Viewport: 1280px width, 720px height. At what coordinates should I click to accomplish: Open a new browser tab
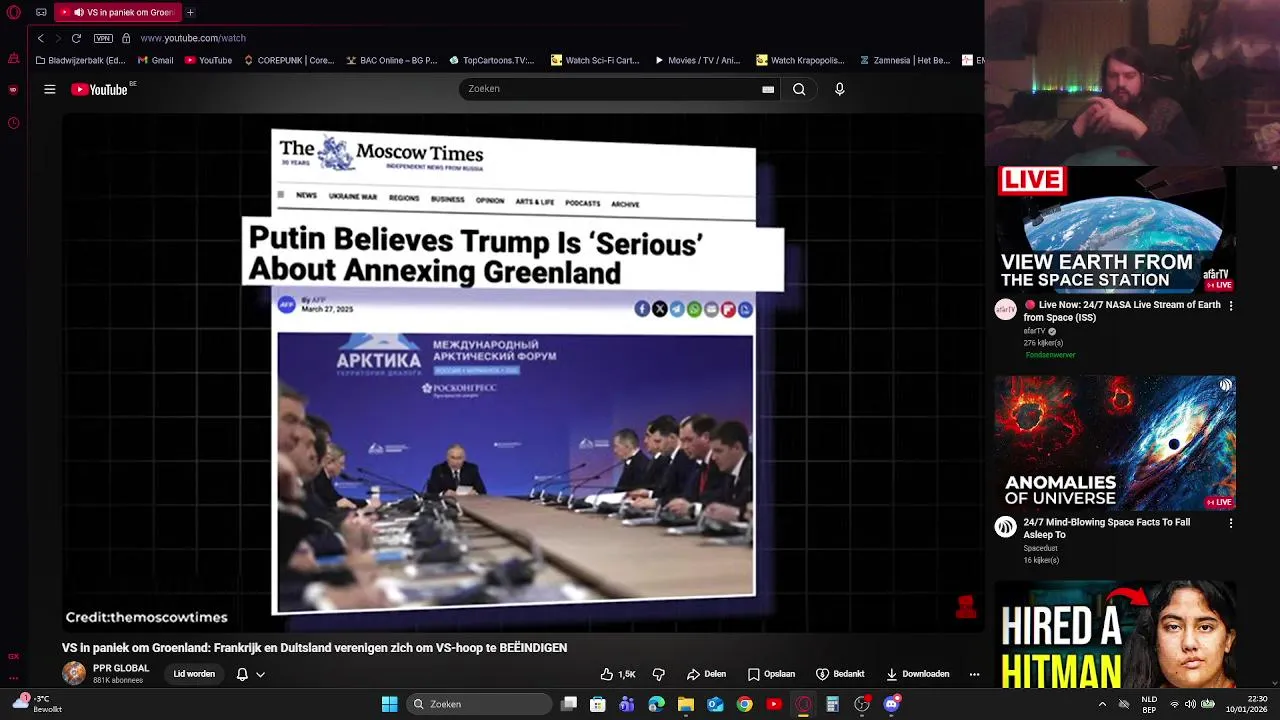coord(190,12)
